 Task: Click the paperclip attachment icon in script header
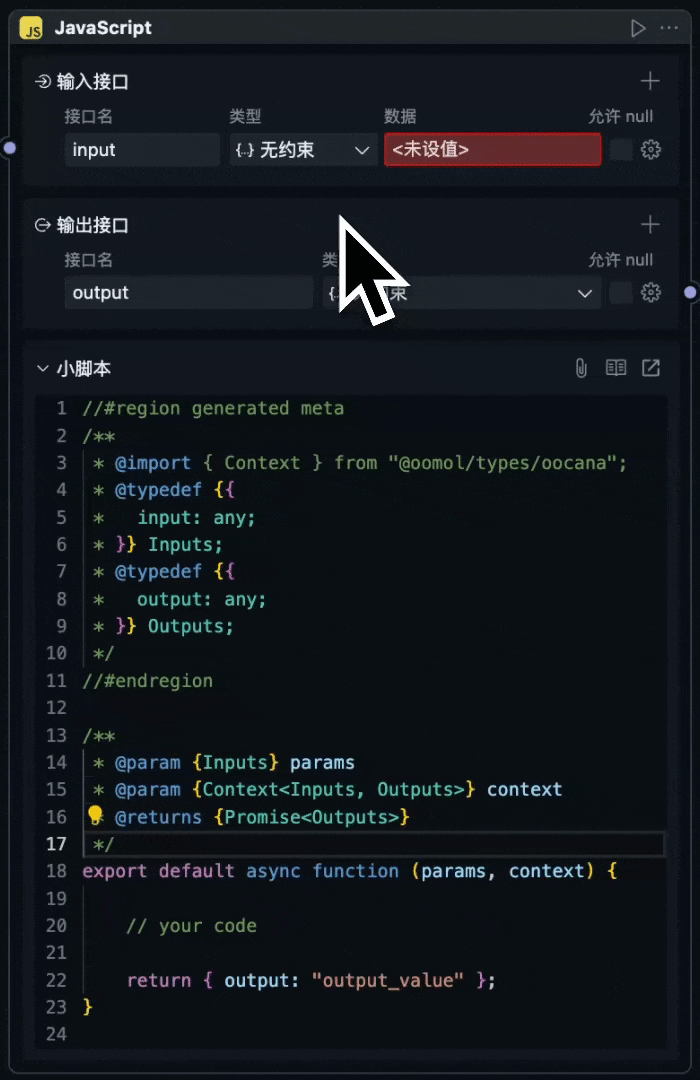[581, 368]
